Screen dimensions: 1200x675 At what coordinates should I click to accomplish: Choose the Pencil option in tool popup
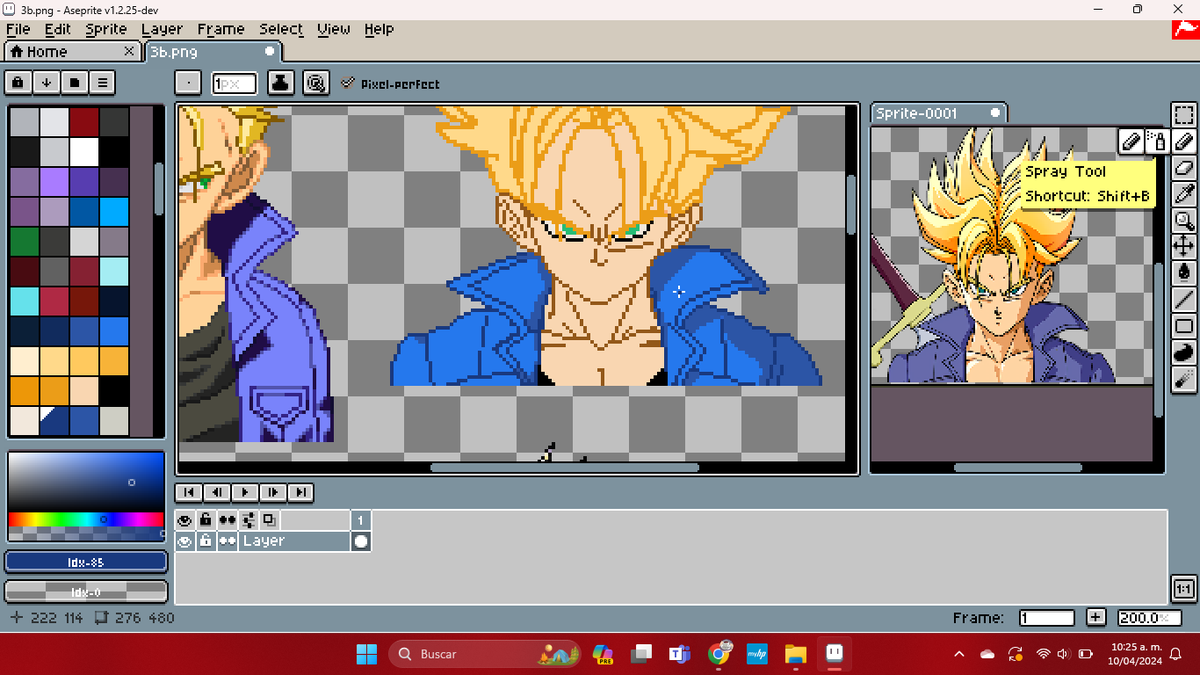[x=1131, y=142]
